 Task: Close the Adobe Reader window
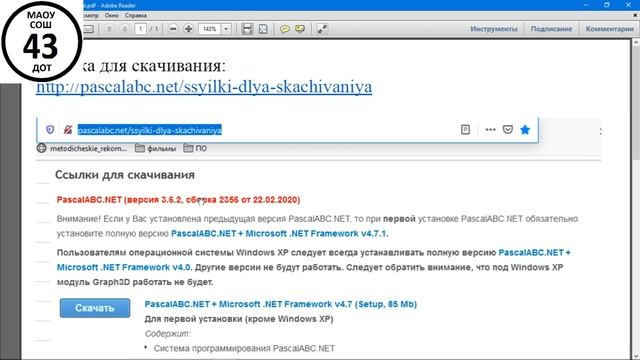pos(629,5)
